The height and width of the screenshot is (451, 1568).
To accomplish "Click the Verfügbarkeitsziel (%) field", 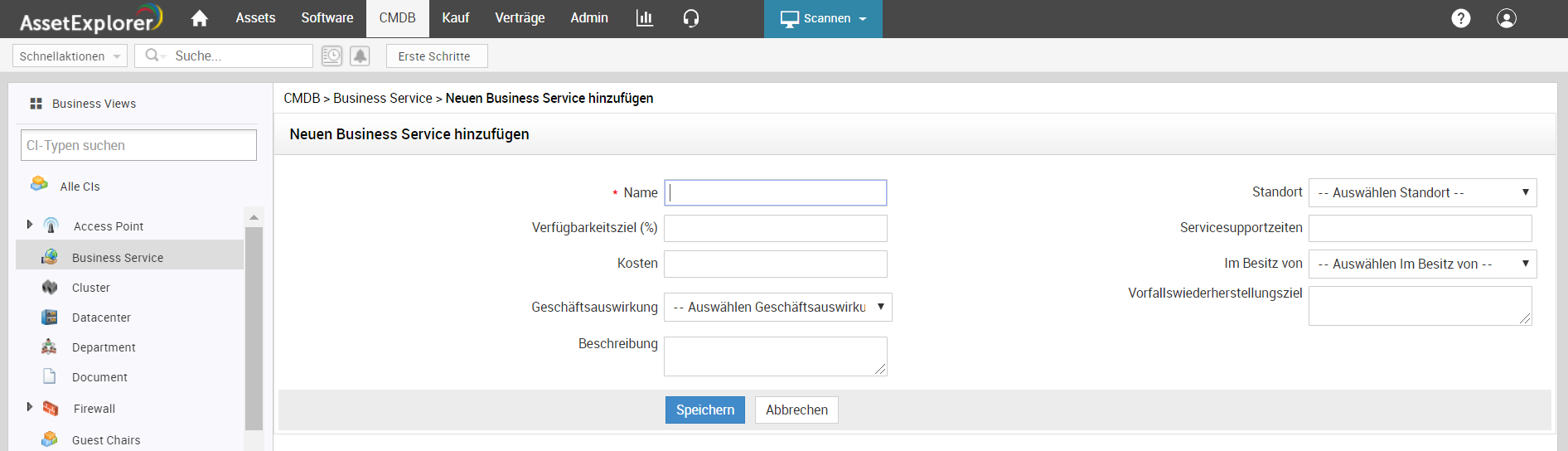I will click(x=776, y=228).
